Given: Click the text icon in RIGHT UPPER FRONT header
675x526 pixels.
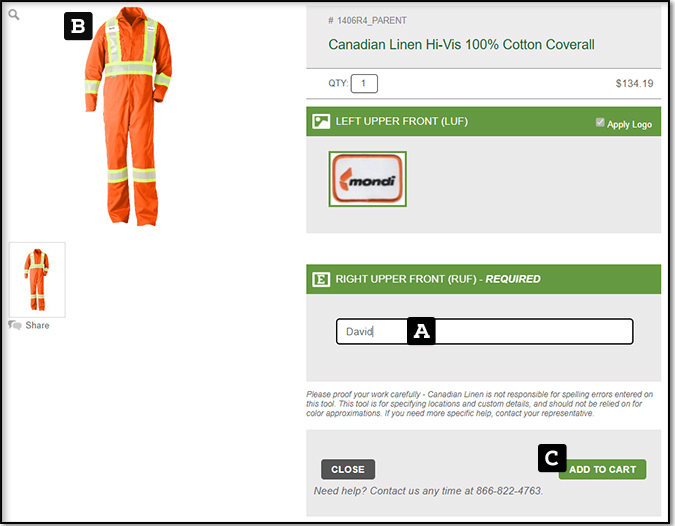Looking at the screenshot, I should 321,279.
